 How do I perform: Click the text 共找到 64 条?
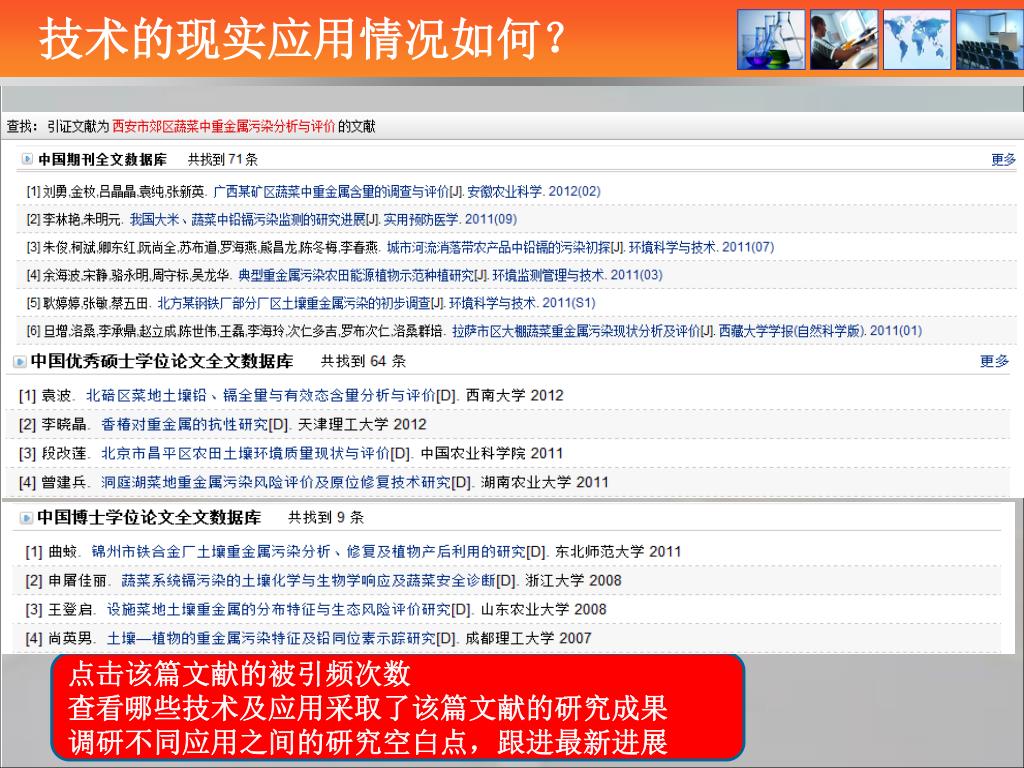tap(363, 361)
